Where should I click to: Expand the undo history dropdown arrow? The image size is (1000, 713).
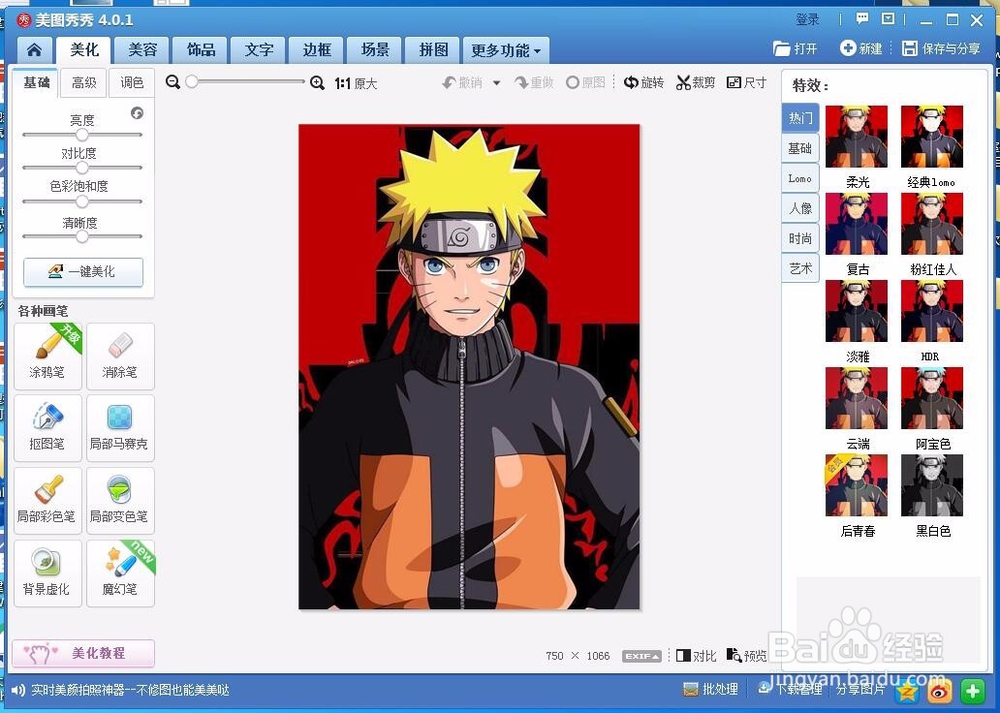[x=497, y=83]
